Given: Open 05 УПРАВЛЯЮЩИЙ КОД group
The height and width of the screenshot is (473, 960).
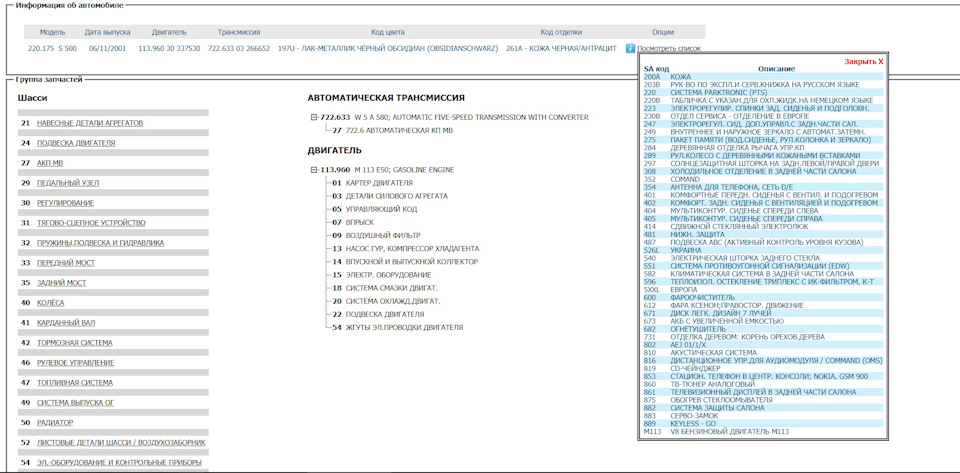Looking at the screenshot, I should (375, 209).
